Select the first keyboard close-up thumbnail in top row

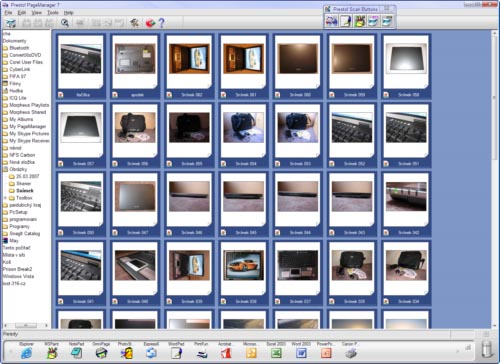[x=81, y=59]
